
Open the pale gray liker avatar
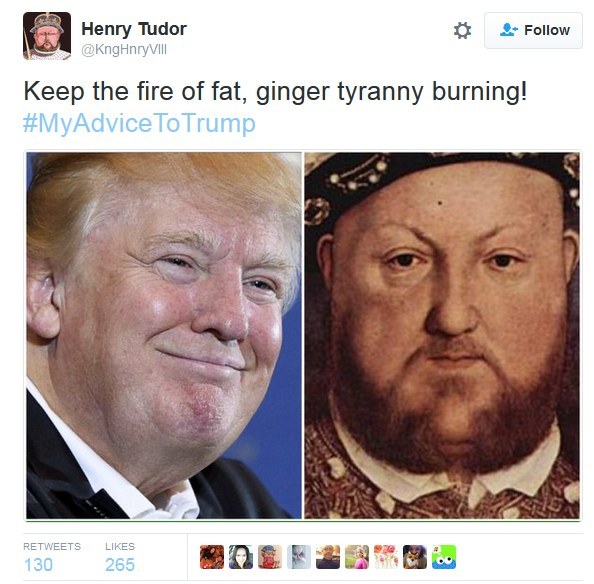[299, 557]
